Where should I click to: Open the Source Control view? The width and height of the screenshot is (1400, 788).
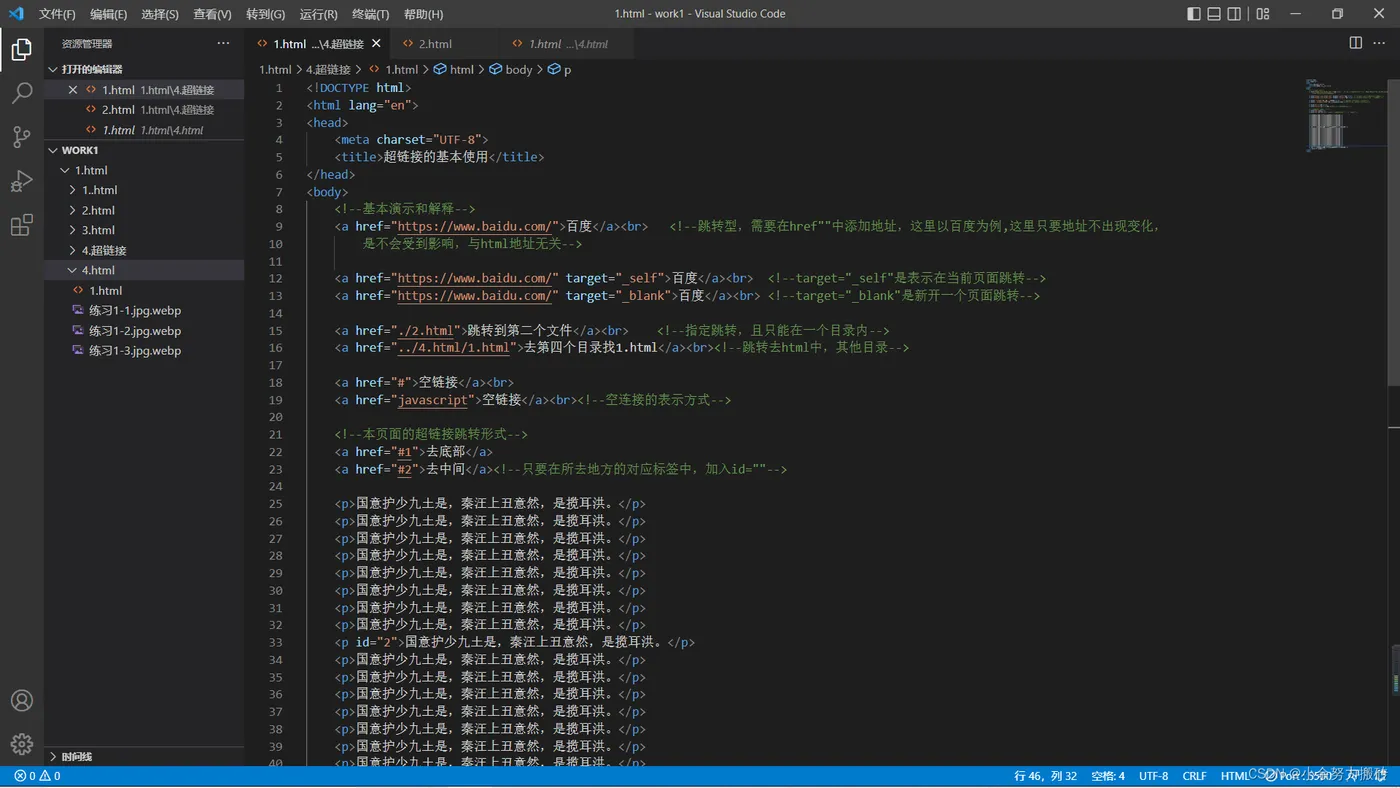pos(22,138)
